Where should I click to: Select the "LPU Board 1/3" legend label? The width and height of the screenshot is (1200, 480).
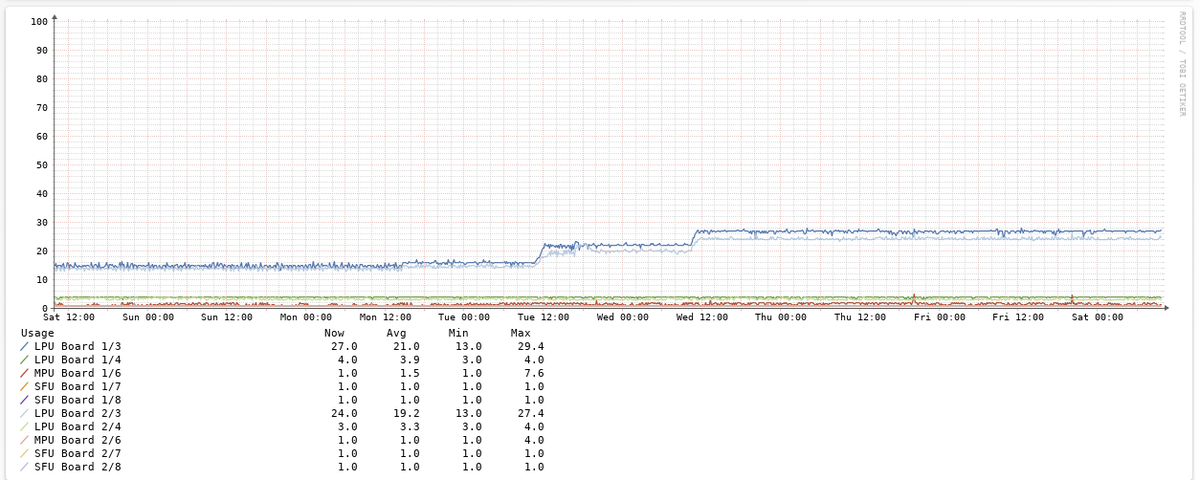coord(77,346)
